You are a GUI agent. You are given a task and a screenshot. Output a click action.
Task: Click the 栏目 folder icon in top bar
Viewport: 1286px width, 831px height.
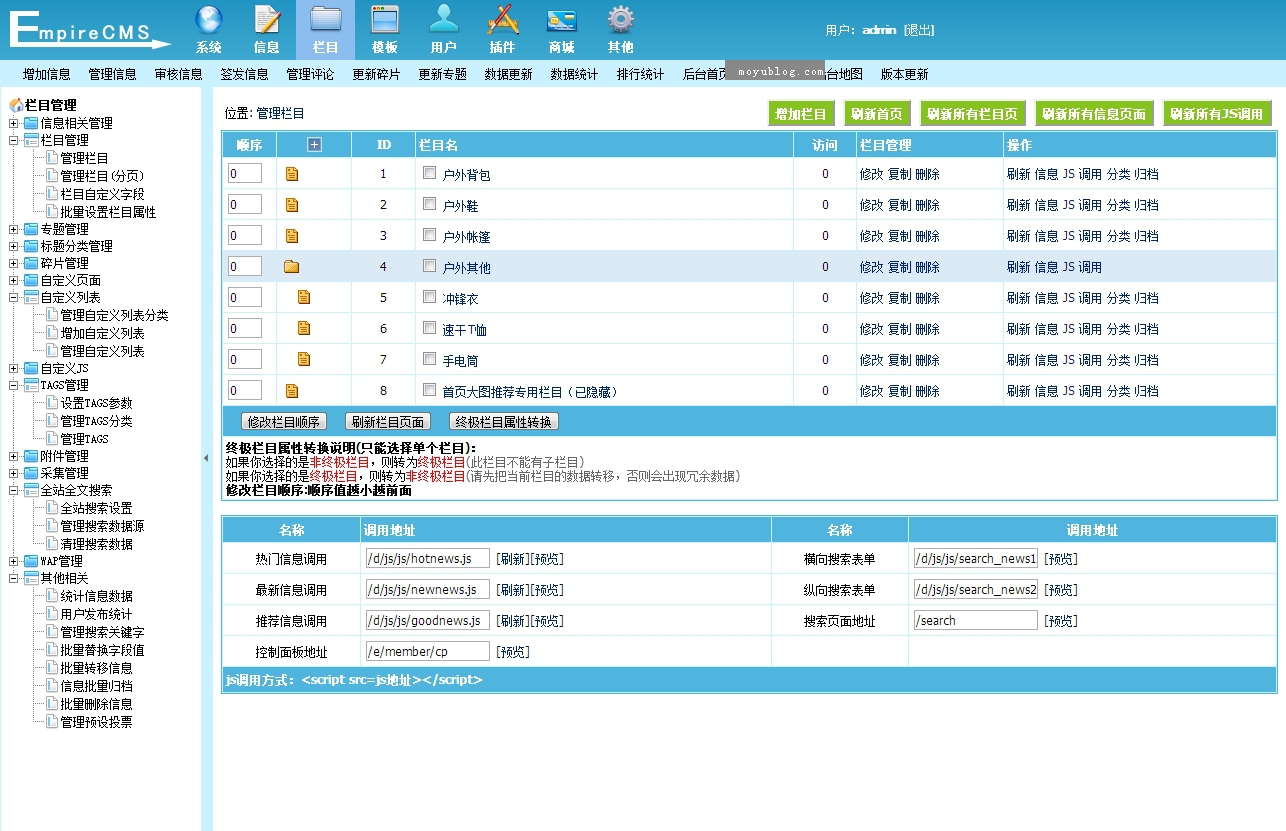326,20
